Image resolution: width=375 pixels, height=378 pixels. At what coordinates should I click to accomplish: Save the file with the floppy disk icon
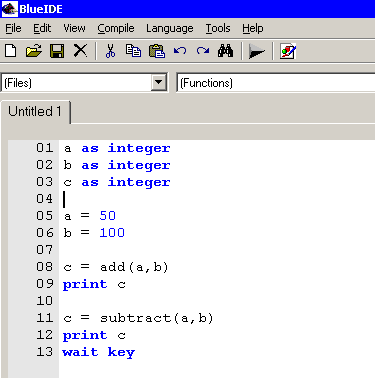(x=57, y=51)
